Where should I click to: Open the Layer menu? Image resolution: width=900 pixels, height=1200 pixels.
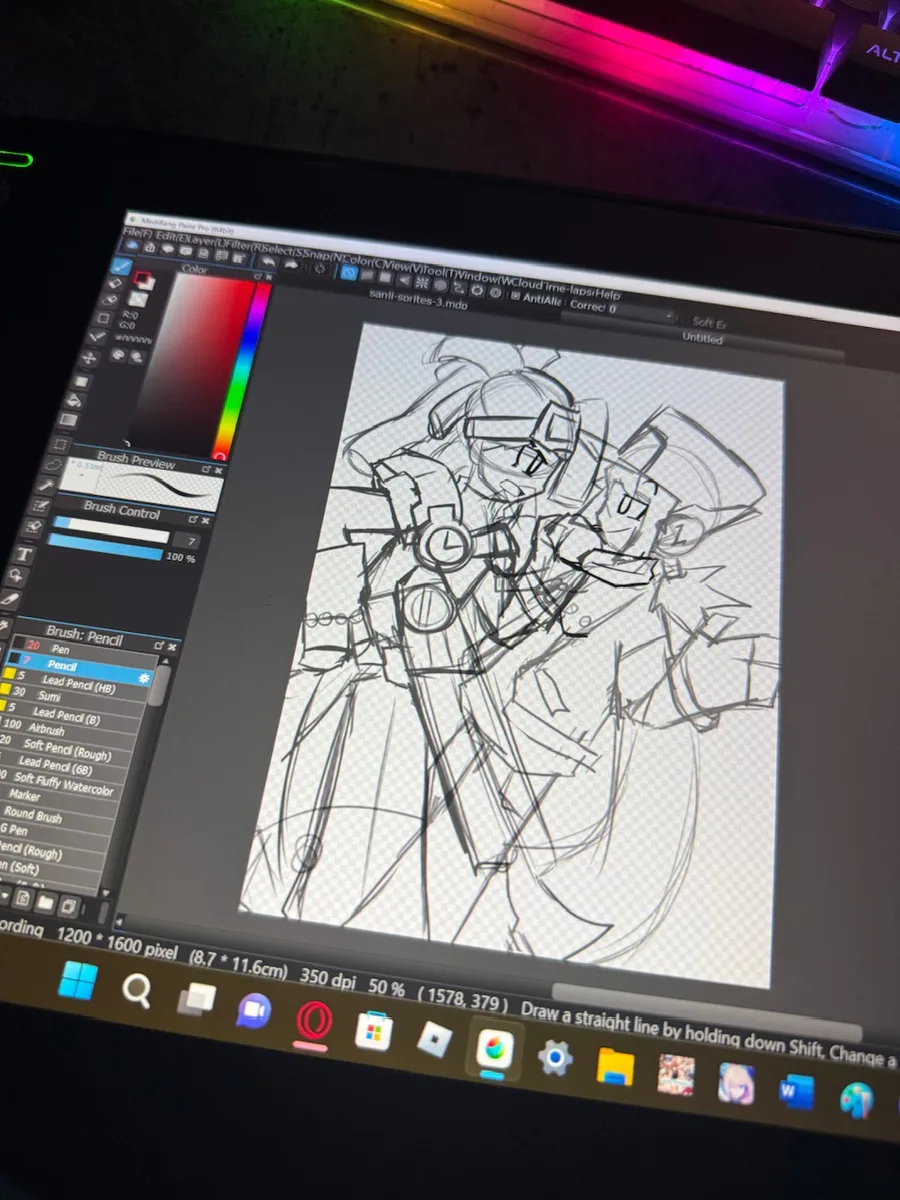(x=205, y=242)
